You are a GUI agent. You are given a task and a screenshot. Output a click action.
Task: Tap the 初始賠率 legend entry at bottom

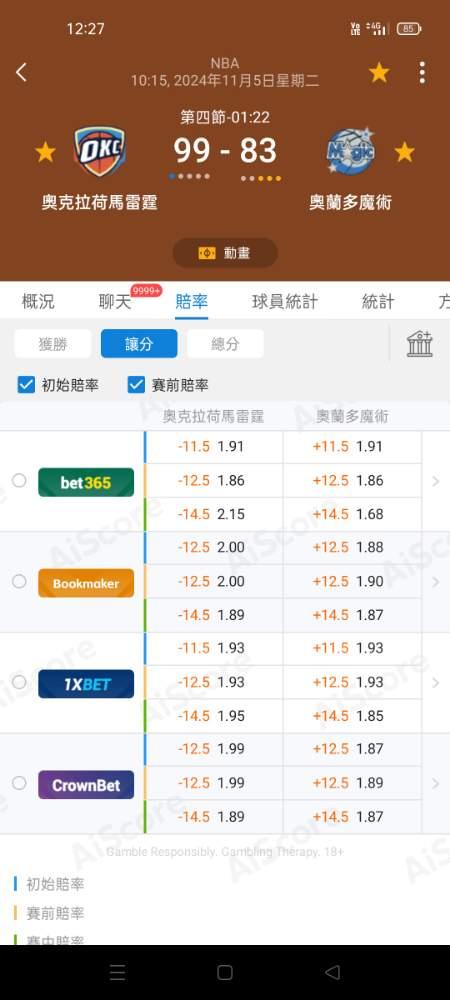coord(55,884)
